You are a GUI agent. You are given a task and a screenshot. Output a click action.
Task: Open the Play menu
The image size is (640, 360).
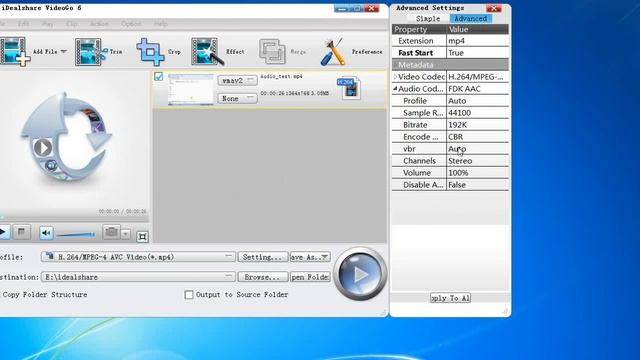point(47,24)
